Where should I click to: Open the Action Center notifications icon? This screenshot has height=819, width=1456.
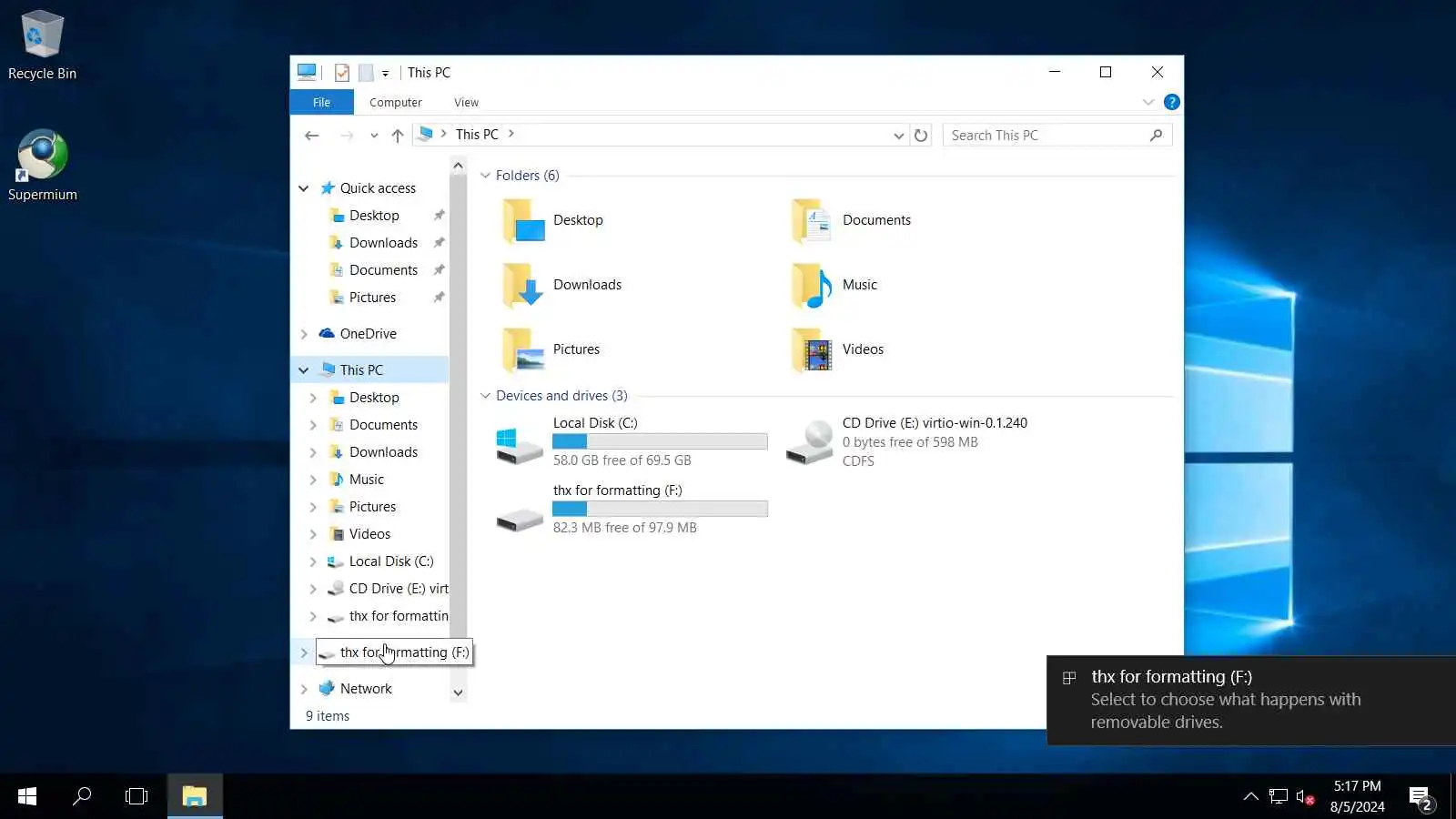tap(1421, 798)
